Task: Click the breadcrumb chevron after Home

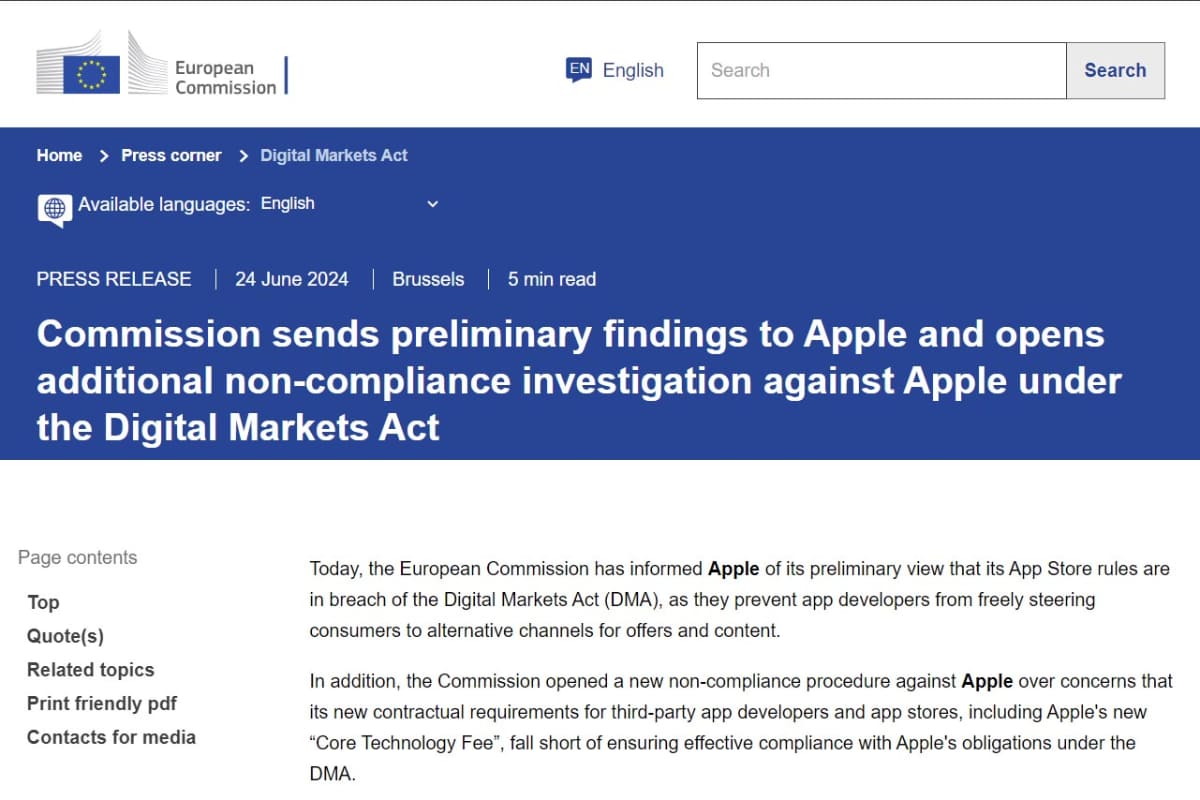Action: click(x=104, y=156)
